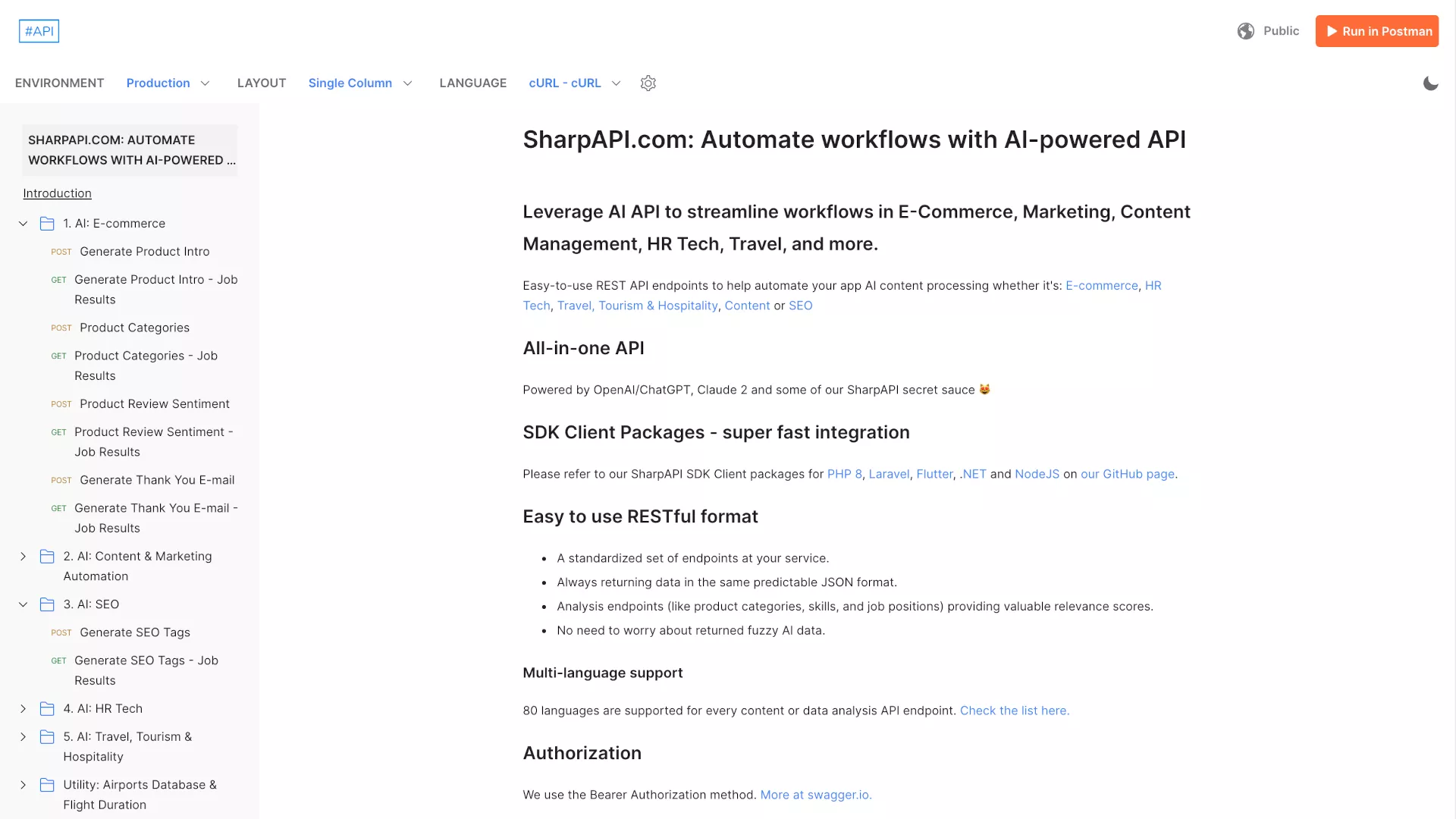Expand the AI: Travel, Tourism & Hospitality chevron
Image resolution: width=1456 pixels, height=819 pixels.
point(23,737)
